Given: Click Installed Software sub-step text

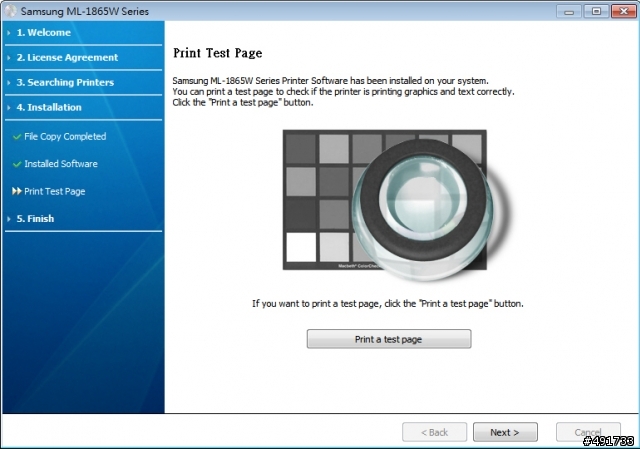Looking at the screenshot, I should click(x=61, y=164).
